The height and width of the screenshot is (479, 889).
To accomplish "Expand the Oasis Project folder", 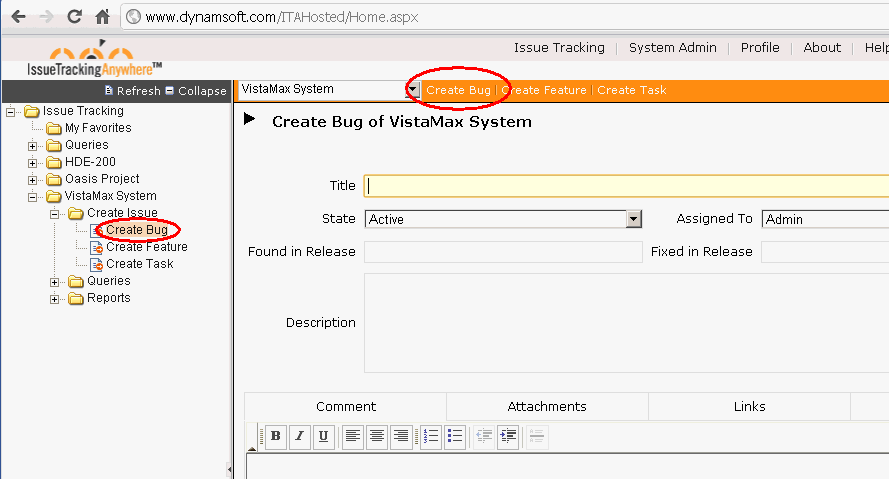I will click(32, 180).
